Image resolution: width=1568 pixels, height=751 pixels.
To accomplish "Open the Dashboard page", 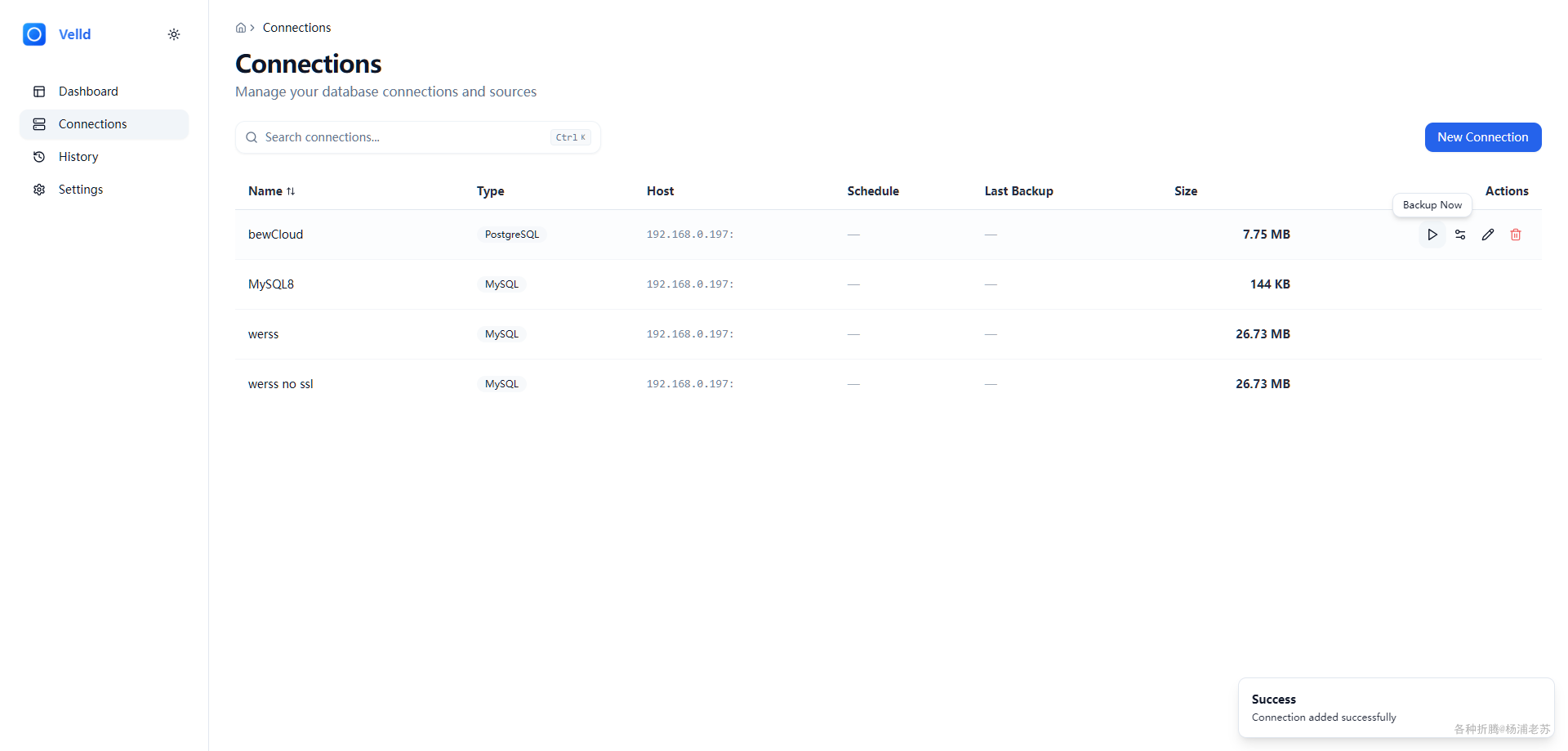I will click(104, 92).
